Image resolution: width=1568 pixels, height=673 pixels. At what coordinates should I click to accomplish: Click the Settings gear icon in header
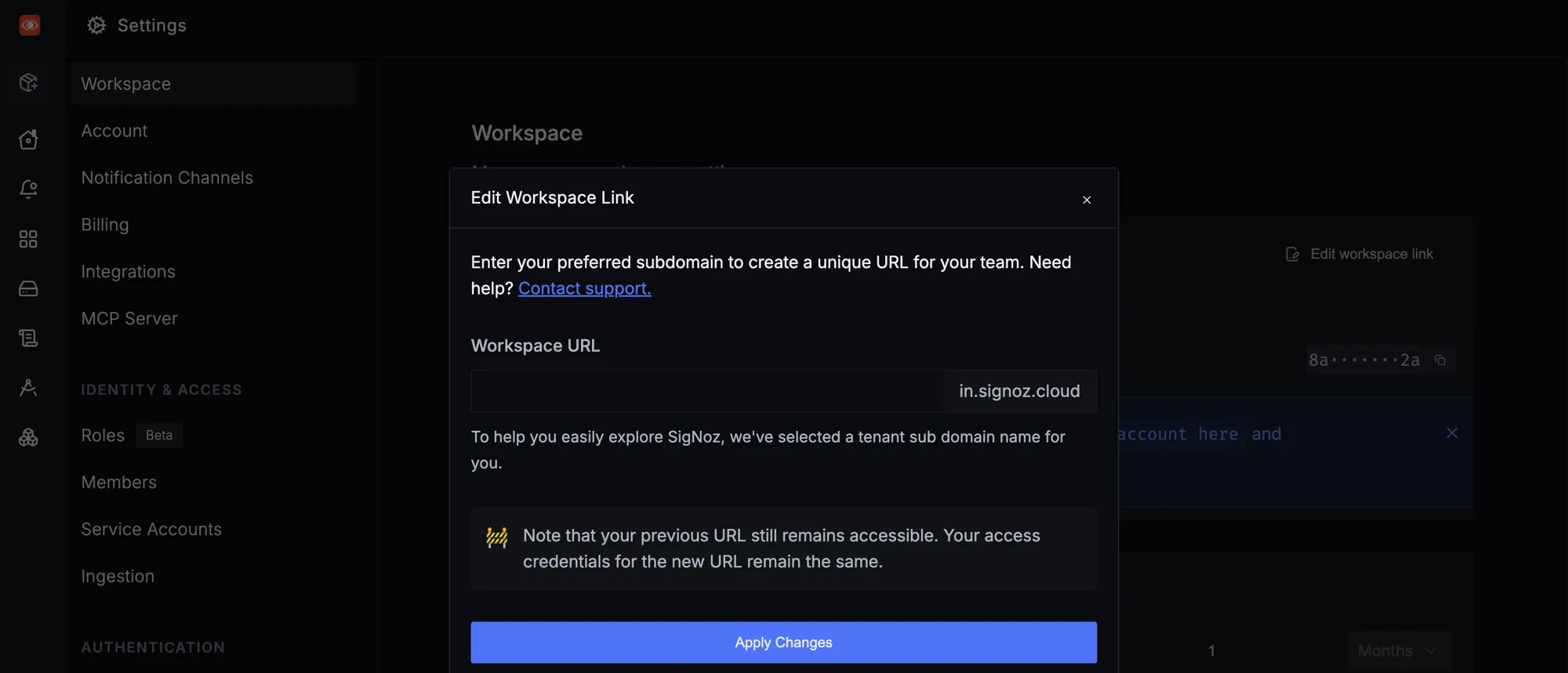(96, 25)
